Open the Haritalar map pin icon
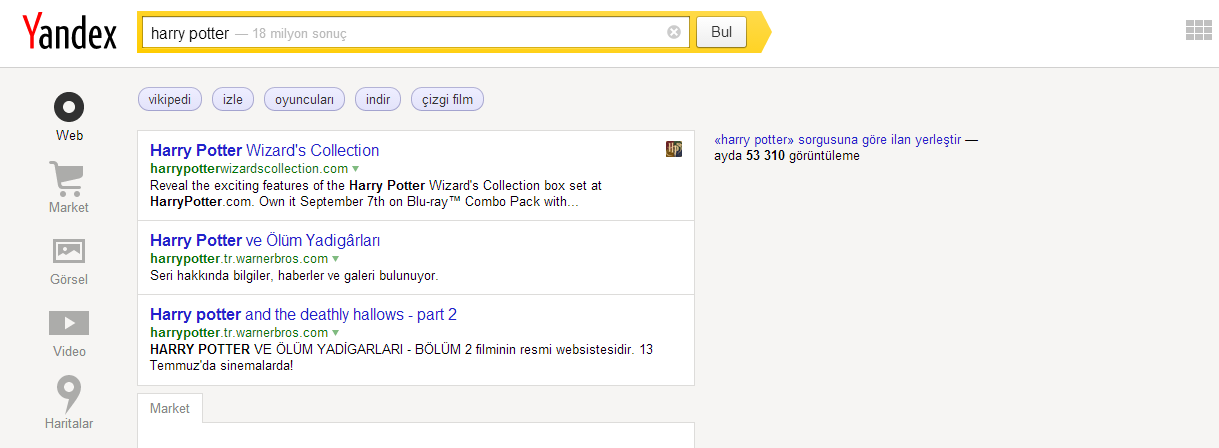 pyautogui.click(x=69, y=394)
